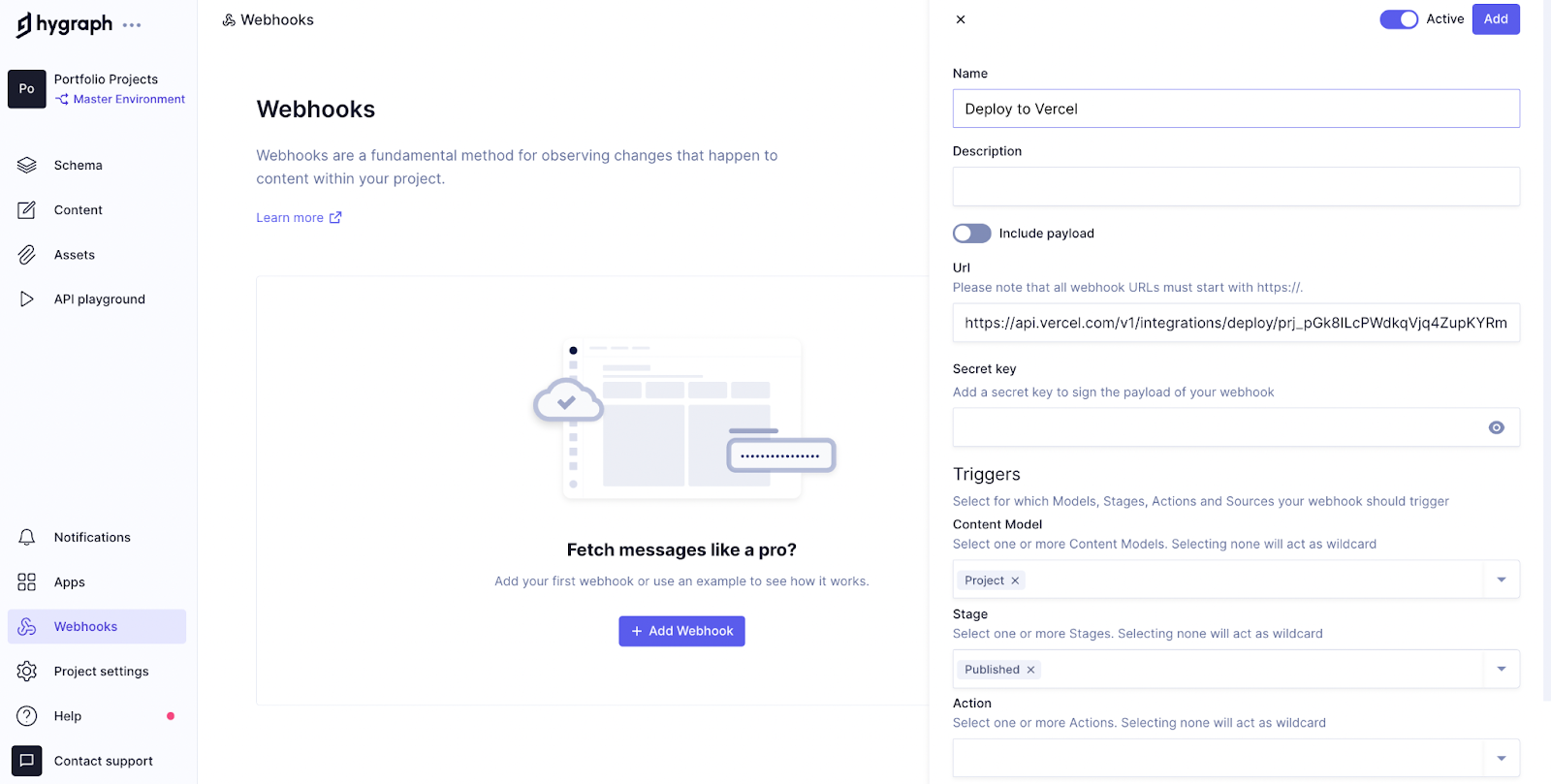Viewport: 1551px width, 784px height.
Task: Toggle the Active switch off
Action: pos(1399,19)
